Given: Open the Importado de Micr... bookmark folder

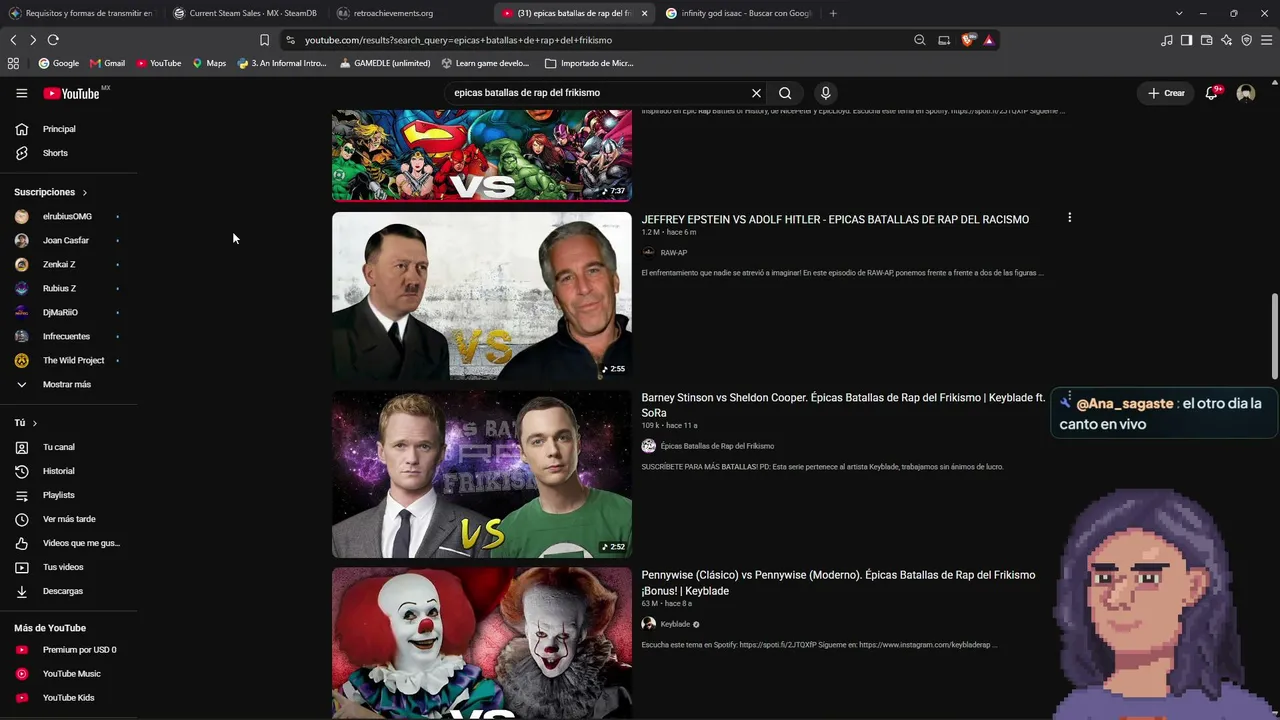Looking at the screenshot, I should point(589,63).
